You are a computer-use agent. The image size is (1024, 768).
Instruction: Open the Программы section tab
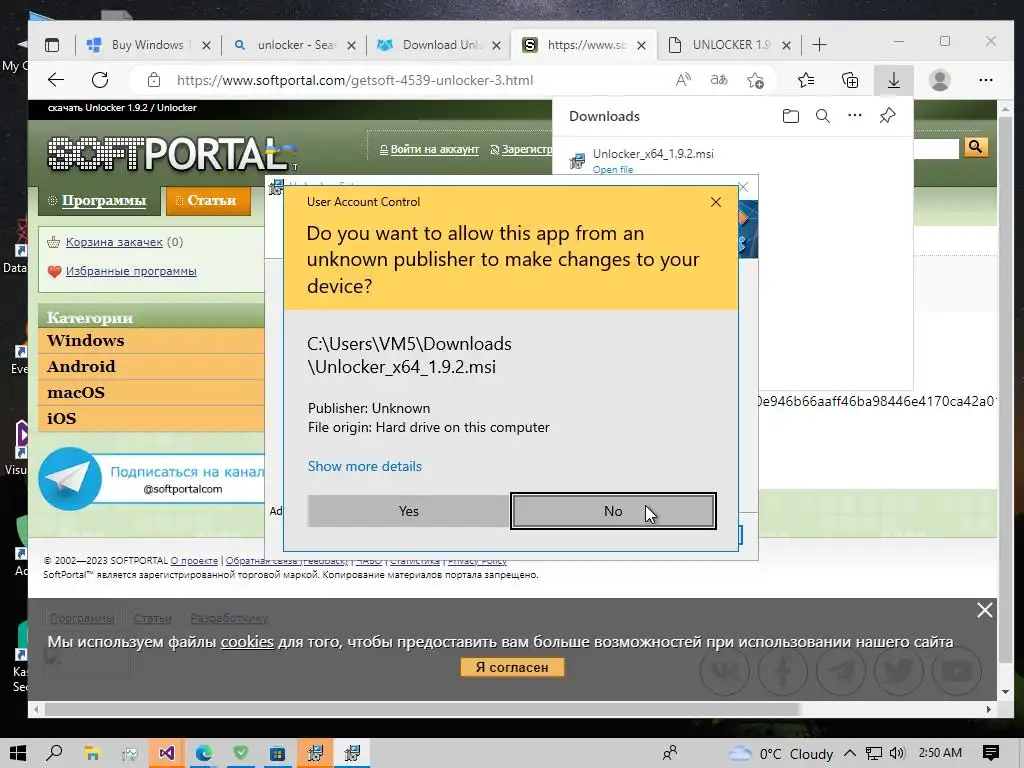point(99,200)
